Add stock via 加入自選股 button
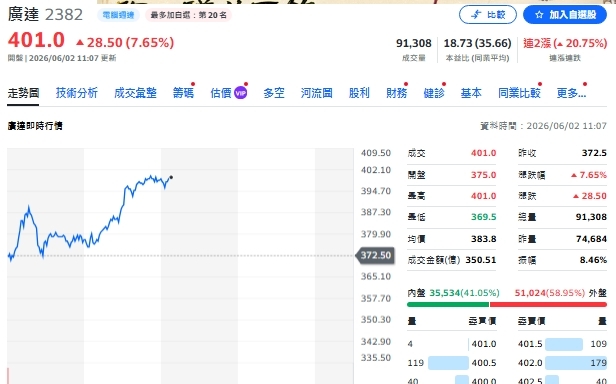The height and width of the screenshot is (384, 616). (x=565, y=15)
